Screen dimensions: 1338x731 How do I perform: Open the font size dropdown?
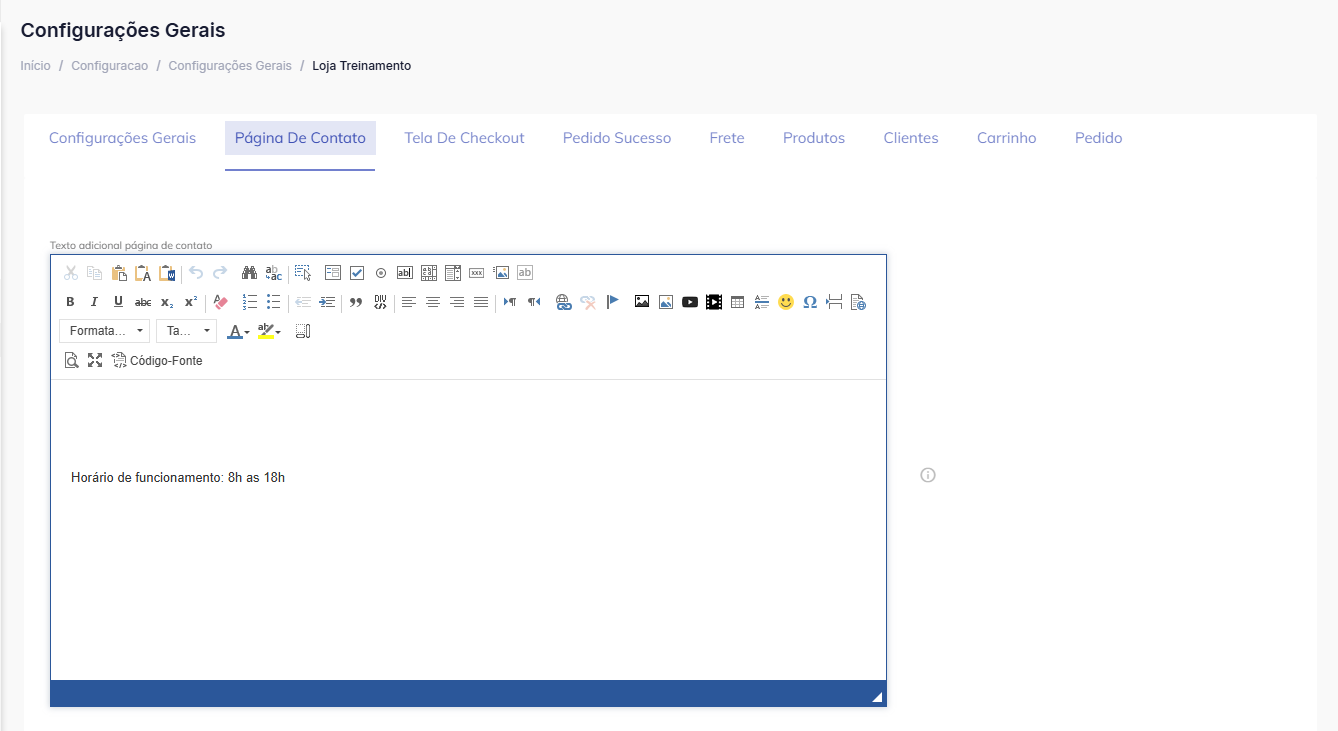[186, 331]
